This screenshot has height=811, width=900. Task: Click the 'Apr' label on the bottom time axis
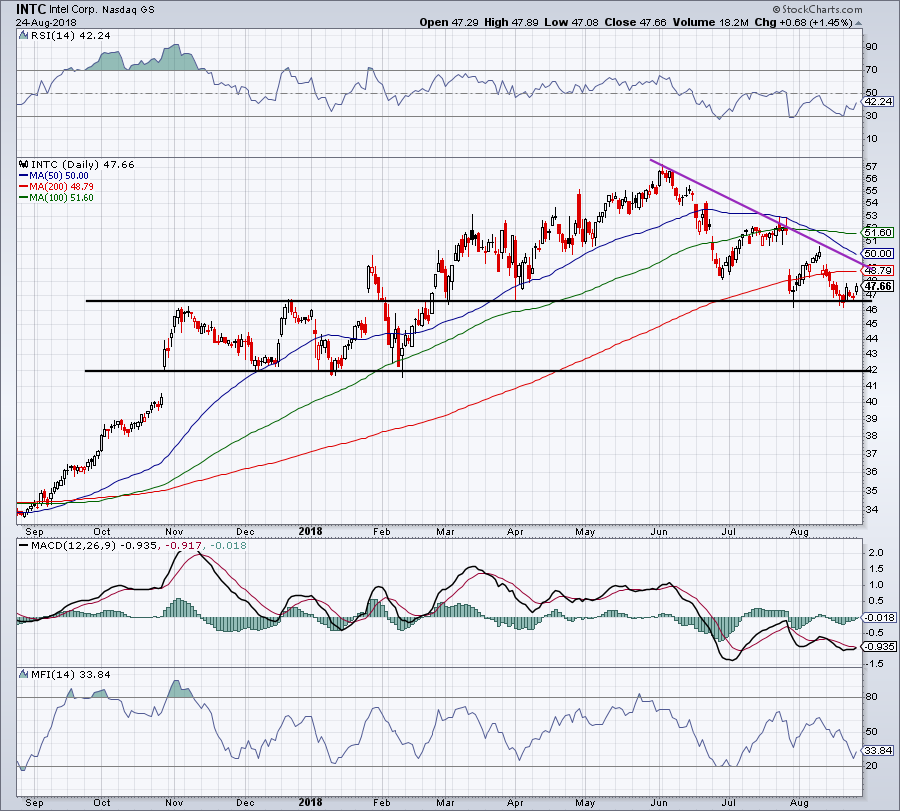515,802
